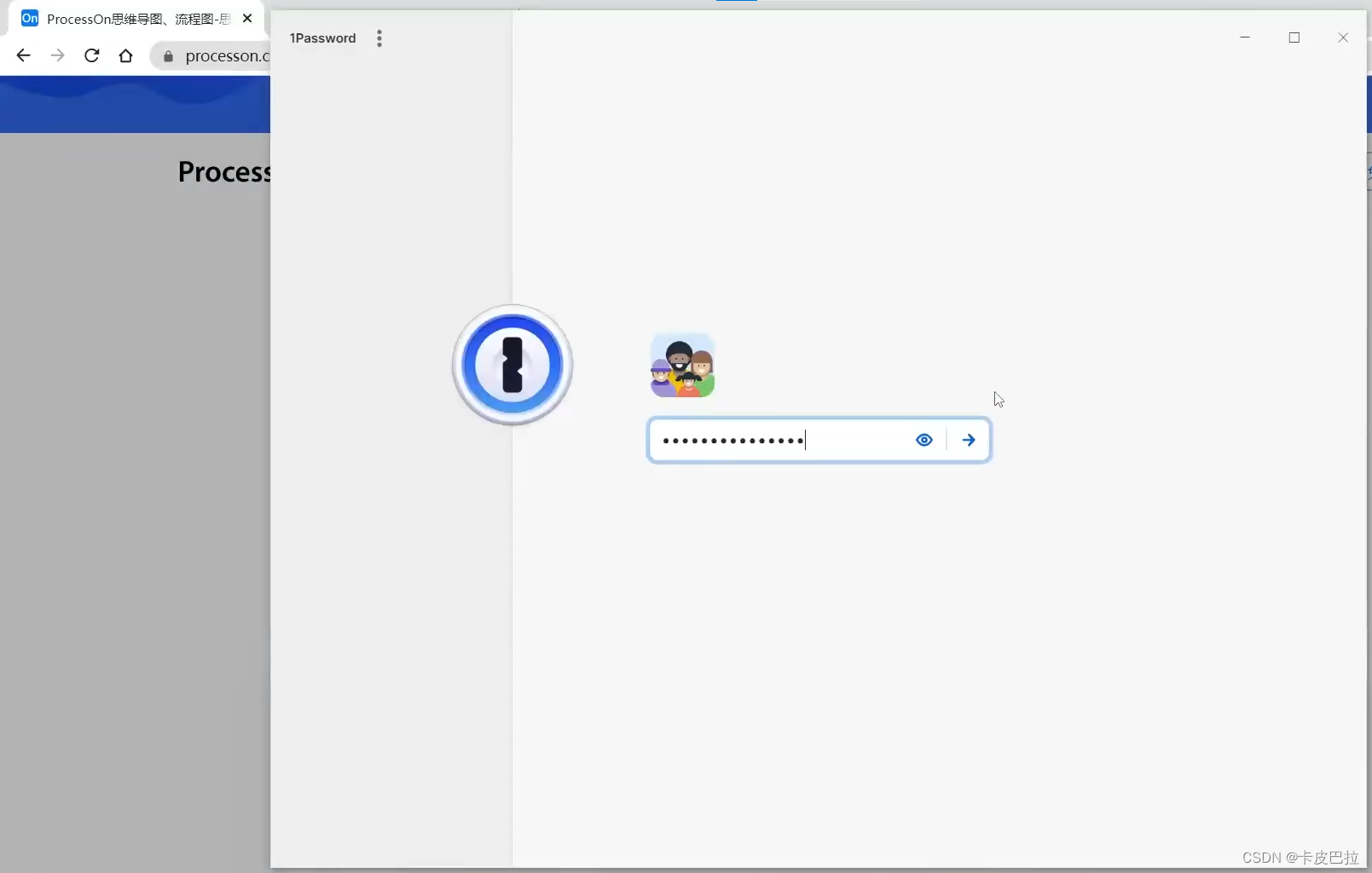Submit password with the arrow button
The height and width of the screenshot is (873, 1372).
tap(969, 440)
